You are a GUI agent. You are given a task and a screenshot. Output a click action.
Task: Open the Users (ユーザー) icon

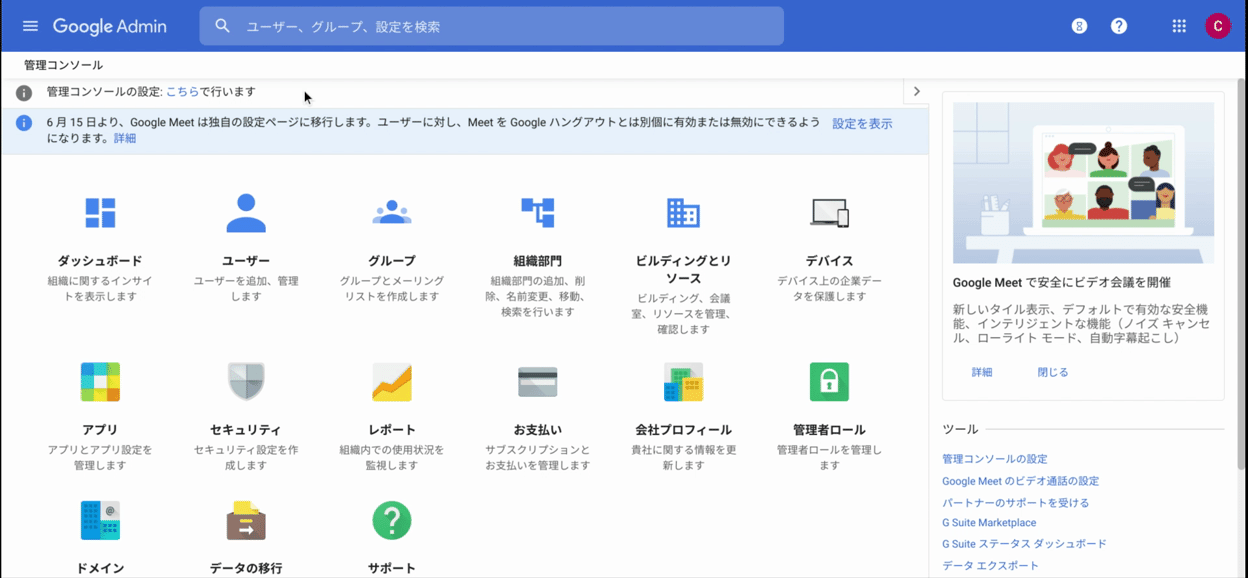(x=246, y=213)
